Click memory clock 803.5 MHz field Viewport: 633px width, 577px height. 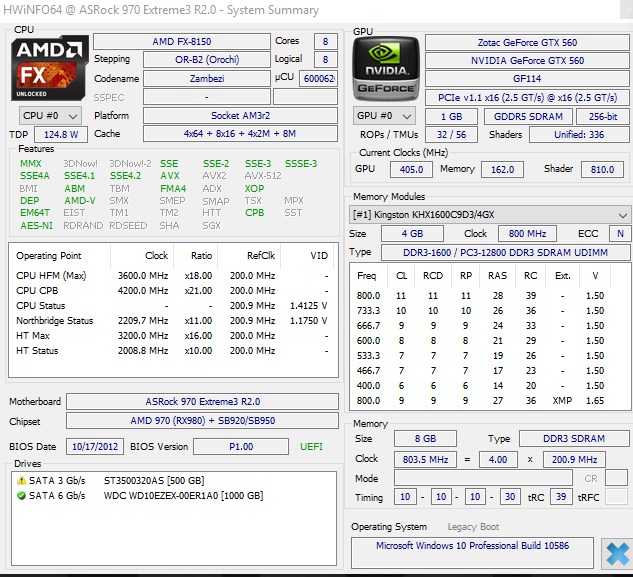tap(425, 460)
